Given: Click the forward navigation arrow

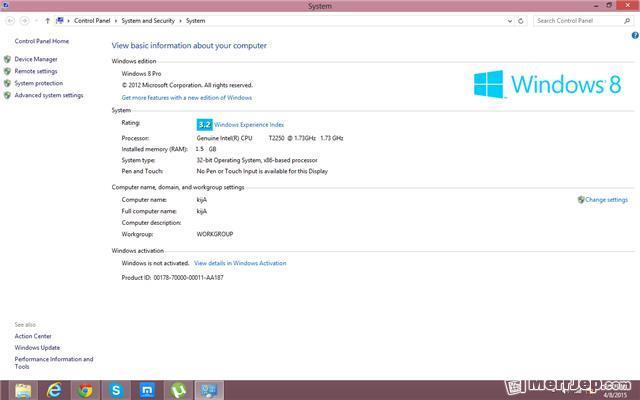Looking at the screenshot, I should pyautogui.click(x=24, y=20).
